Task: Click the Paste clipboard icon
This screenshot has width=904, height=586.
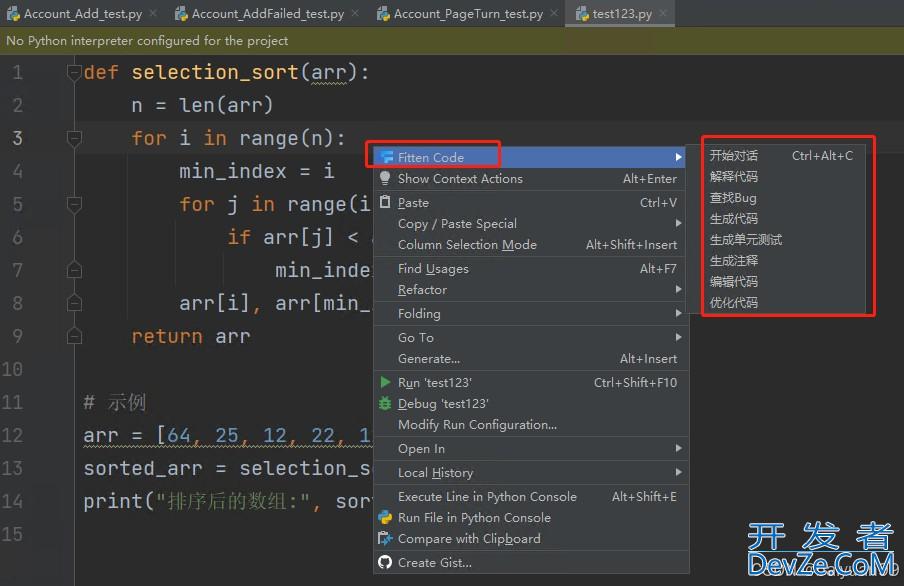Action: coord(385,202)
